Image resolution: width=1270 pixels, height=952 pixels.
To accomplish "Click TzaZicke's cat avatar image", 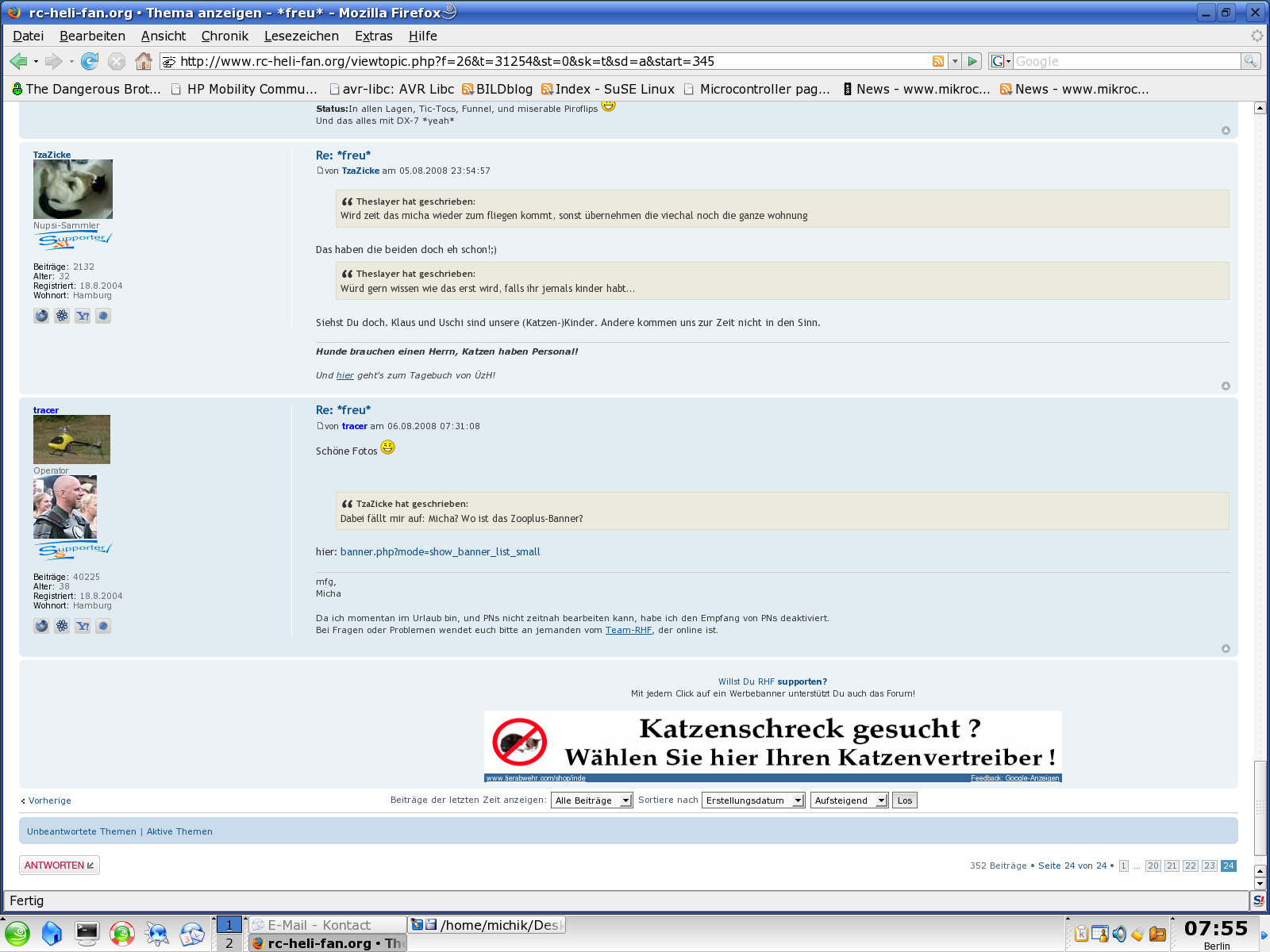I will click(x=73, y=189).
